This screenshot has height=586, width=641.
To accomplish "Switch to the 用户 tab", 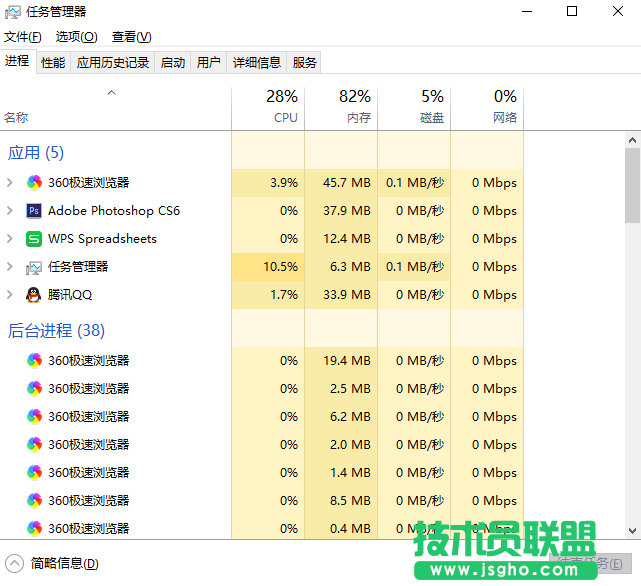I will [x=208, y=63].
